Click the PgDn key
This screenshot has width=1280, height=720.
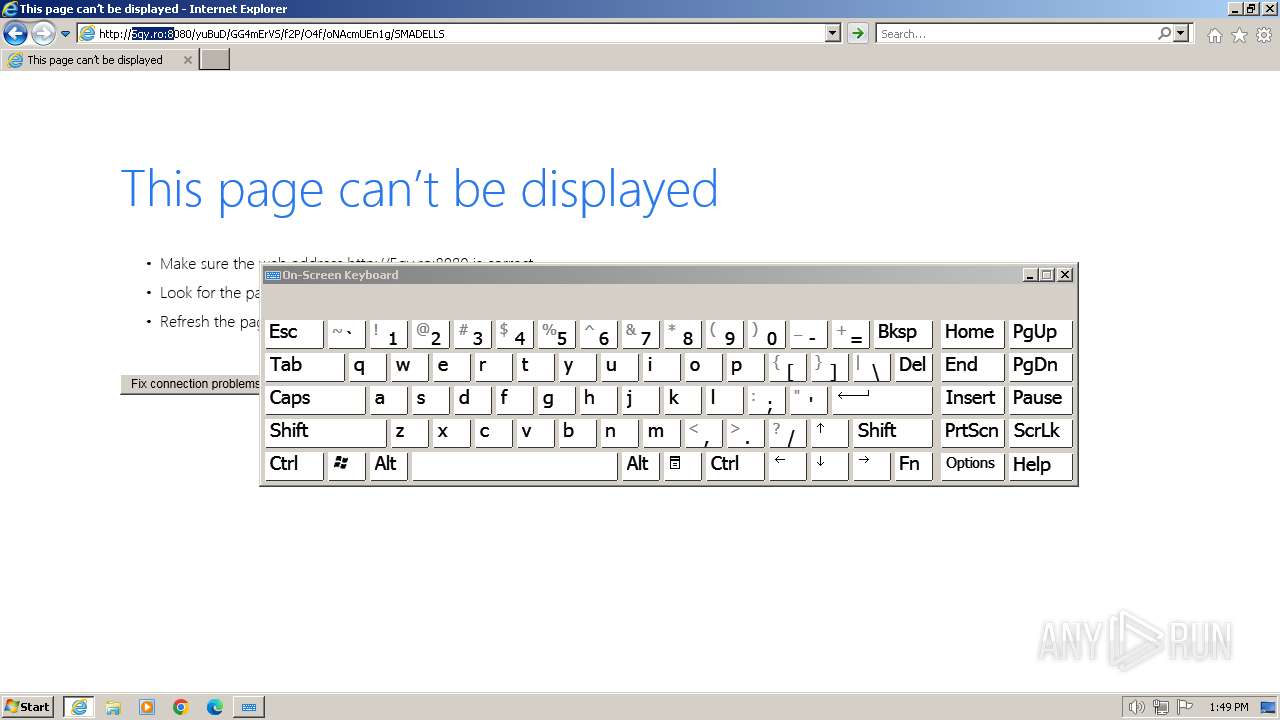1040,366
